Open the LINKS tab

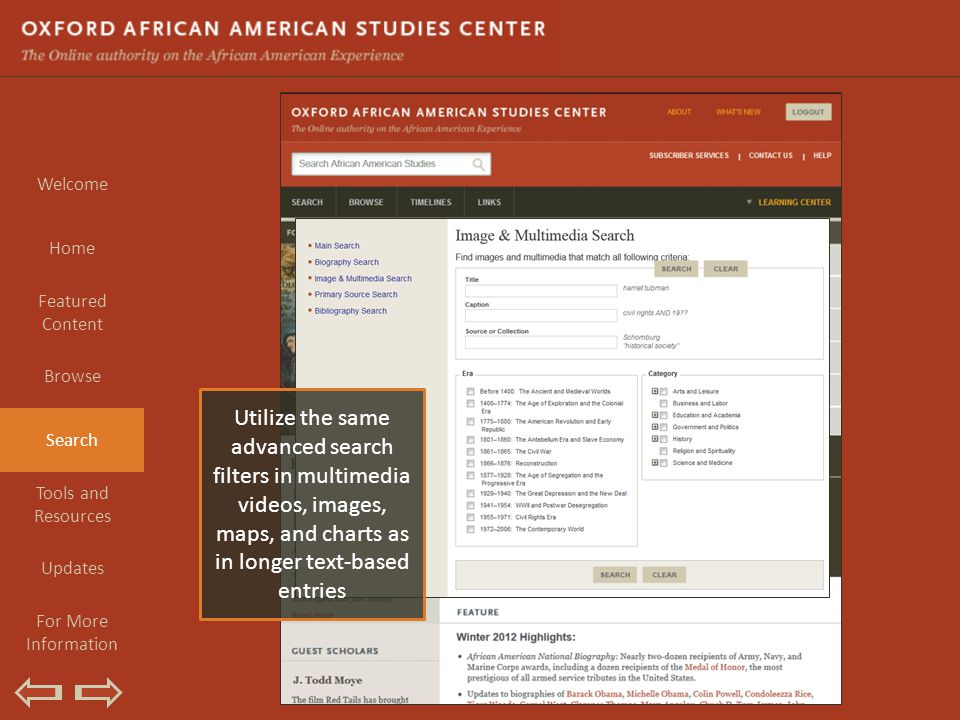pyautogui.click(x=489, y=202)
